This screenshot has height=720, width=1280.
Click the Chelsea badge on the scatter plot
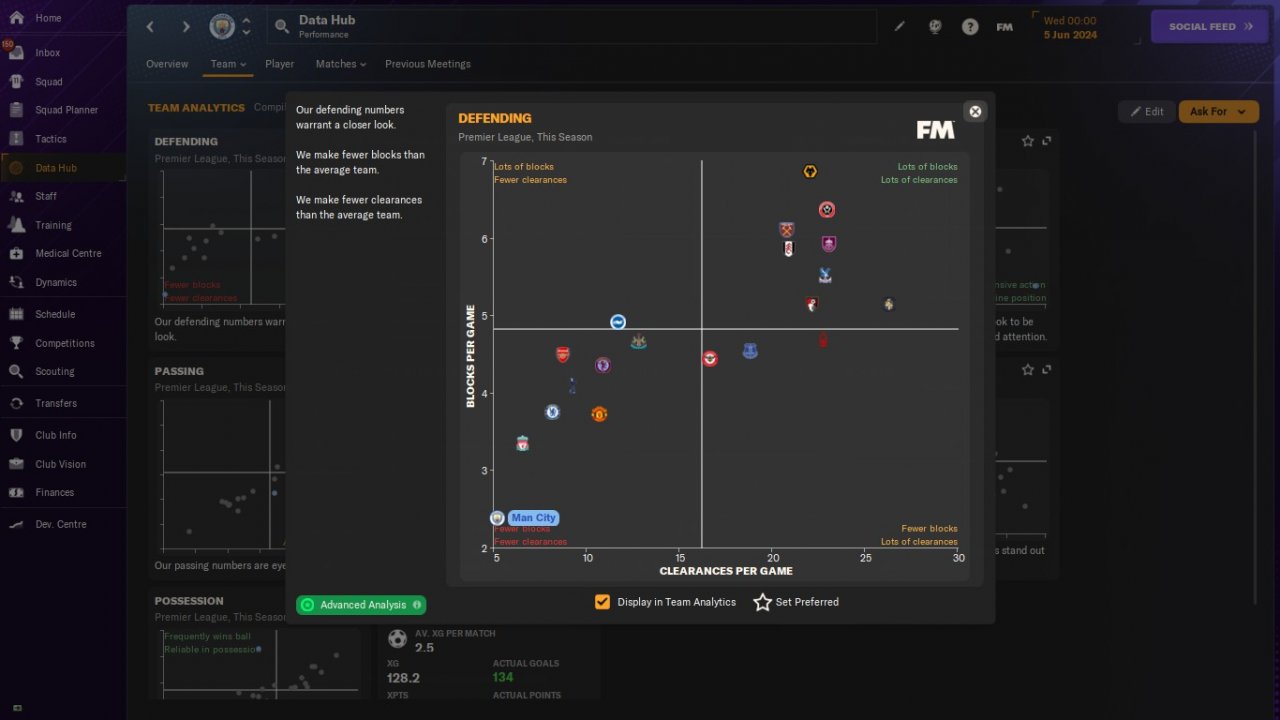click(552, 412)
